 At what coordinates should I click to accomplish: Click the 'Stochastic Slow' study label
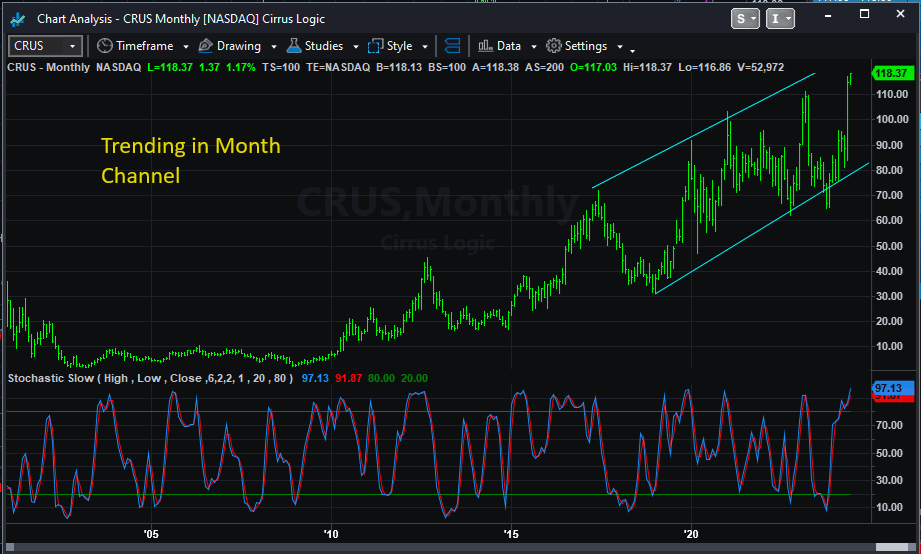click(51, 378)
